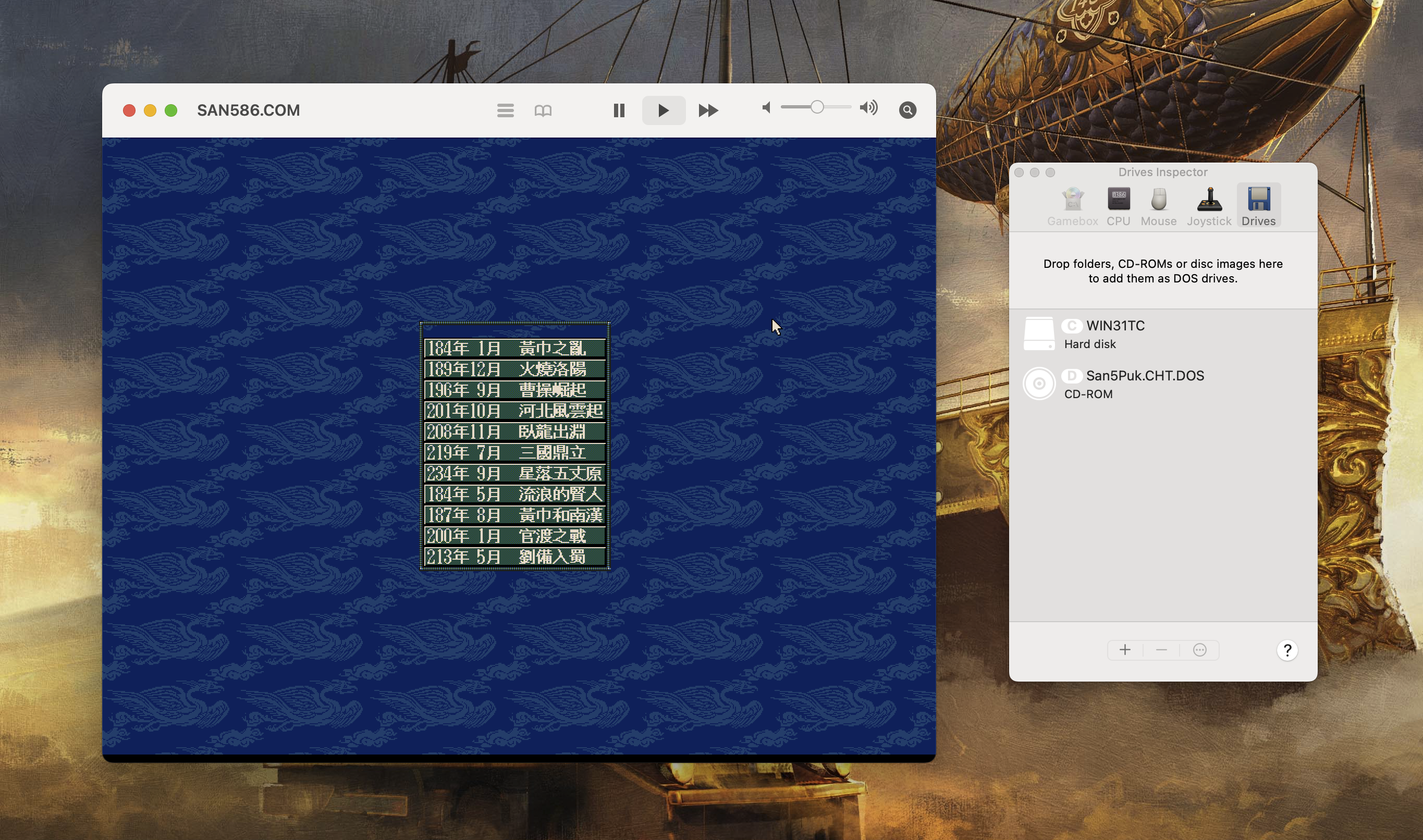Viewport: 1423px width, 840px height.
Task: Select the Drives inspector tab
Action: tap(1258, 206)
